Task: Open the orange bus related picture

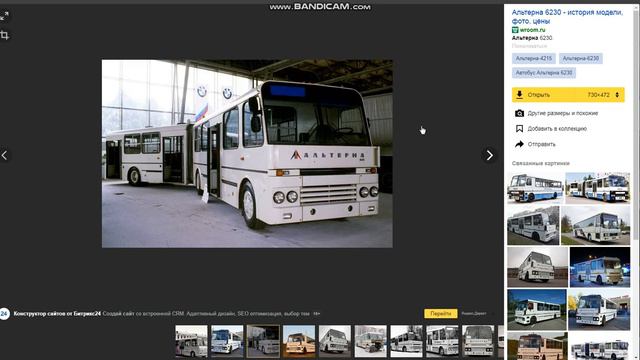Action: coord(537,346)
